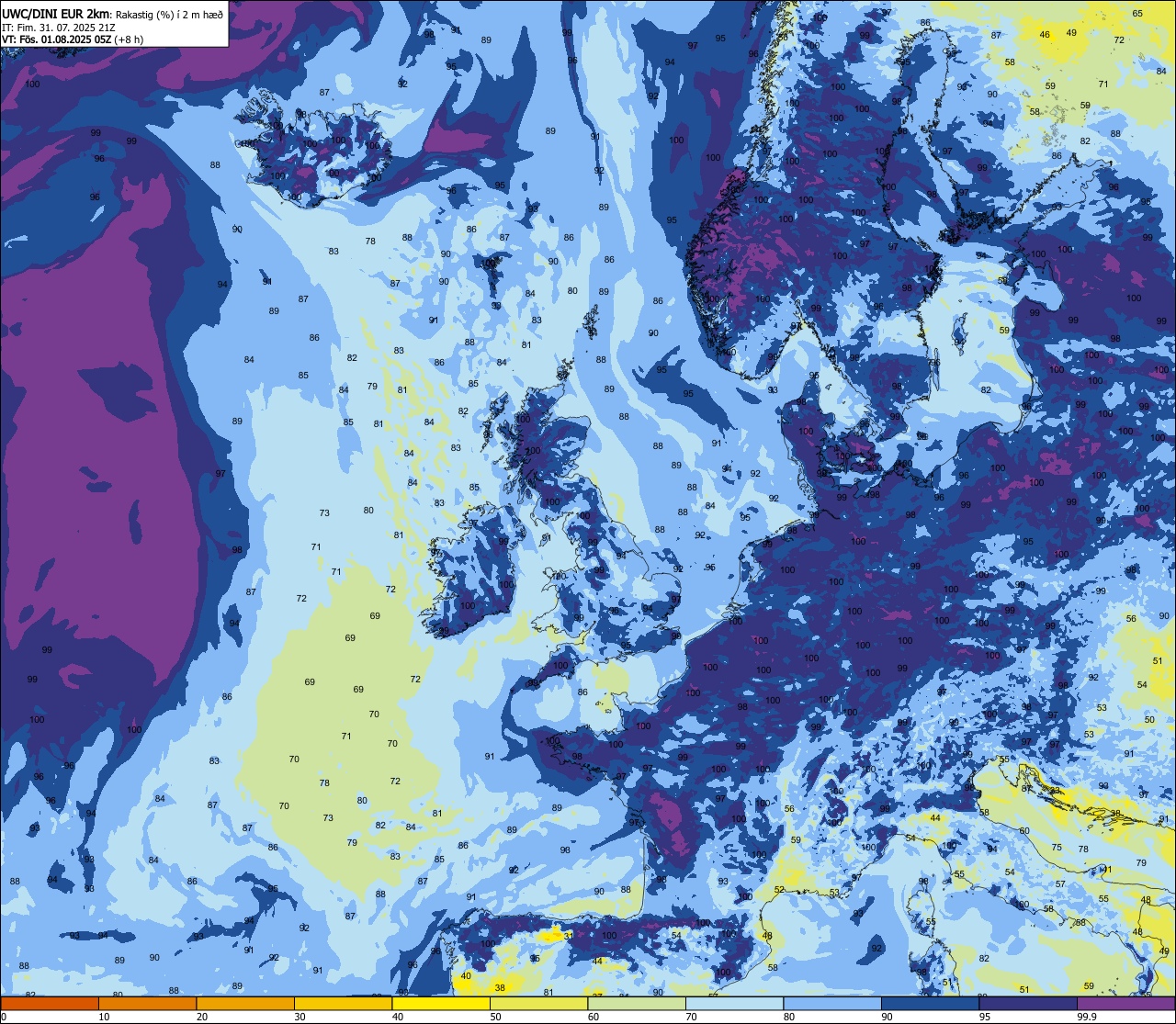The height and width of the screenshot is (1024, 1176).
Task: Click the 60–70 light green legend segment
Action: (x=637, y=1003)
